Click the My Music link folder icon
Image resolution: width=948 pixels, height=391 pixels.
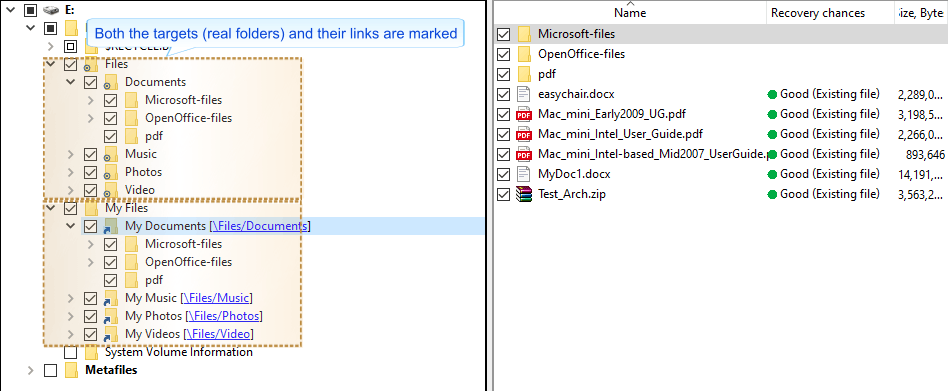tap(111, 299)
